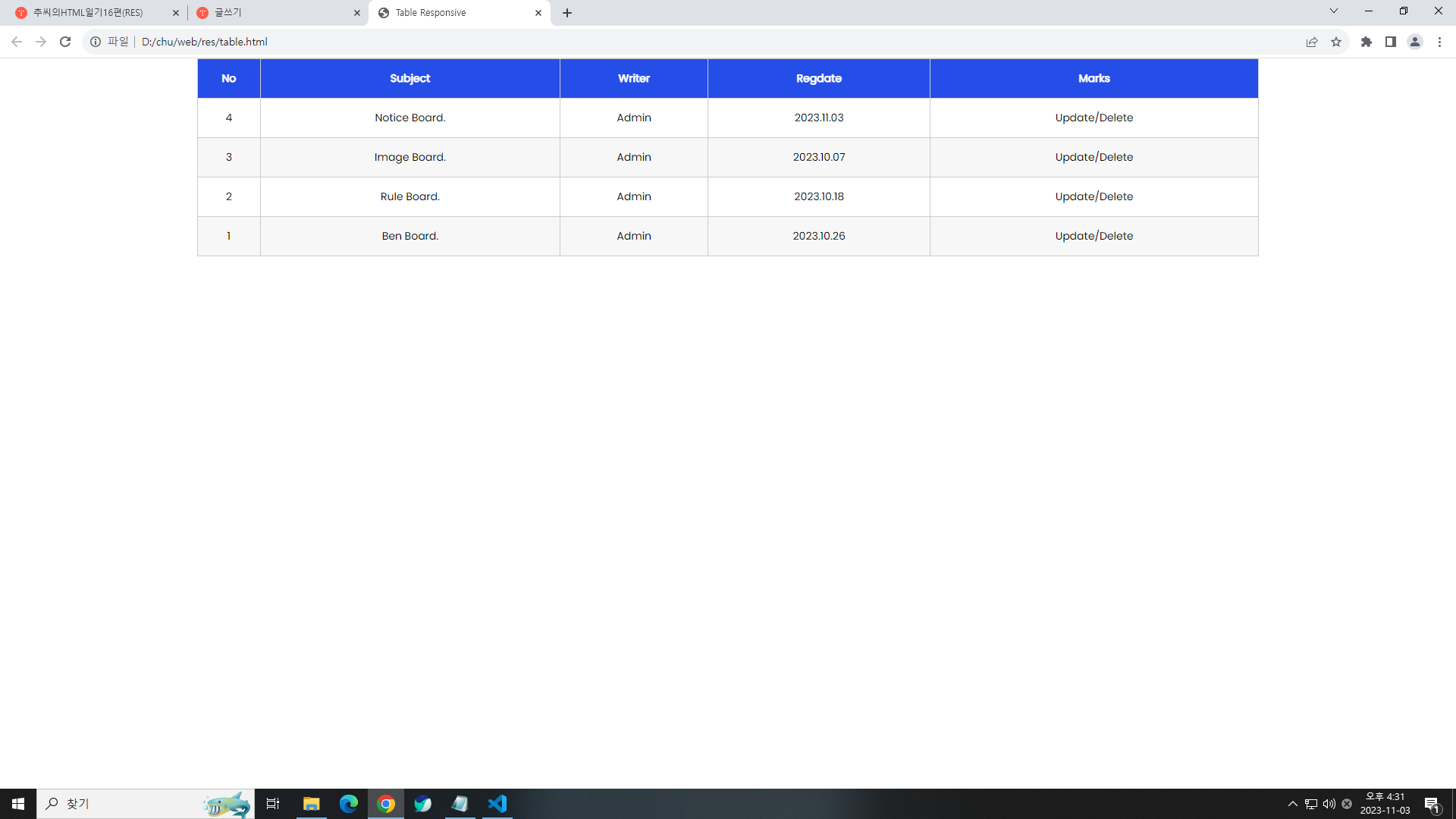The height and width of the screenshot is (819, 1456).
Task: Open Chrome three-dot menu
Action: [1439, 42]
